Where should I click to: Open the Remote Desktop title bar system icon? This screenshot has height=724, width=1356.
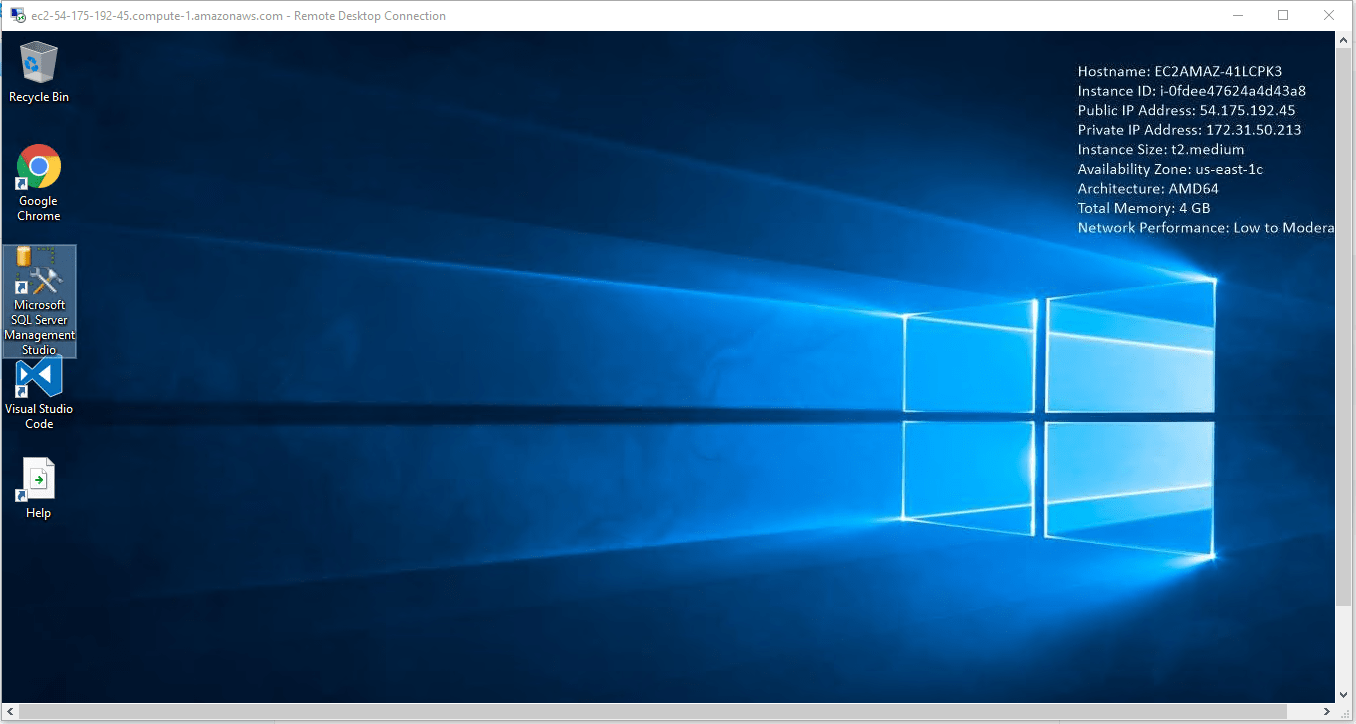(x=17, y=16)
